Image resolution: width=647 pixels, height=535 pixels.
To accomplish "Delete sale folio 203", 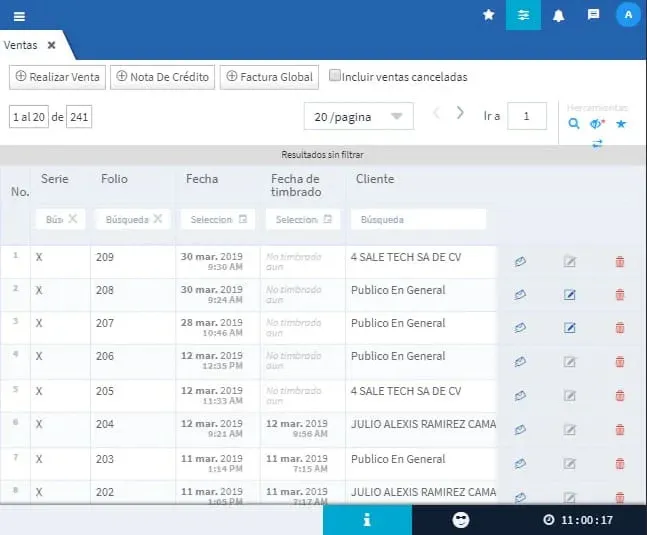I will [620, 464].
